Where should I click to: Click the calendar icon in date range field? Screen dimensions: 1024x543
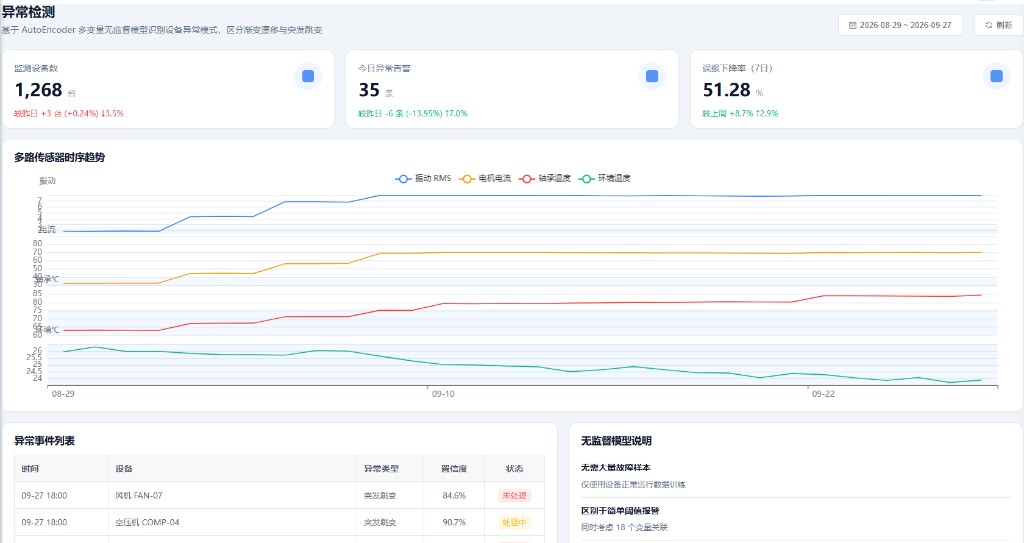pos(852,25)
